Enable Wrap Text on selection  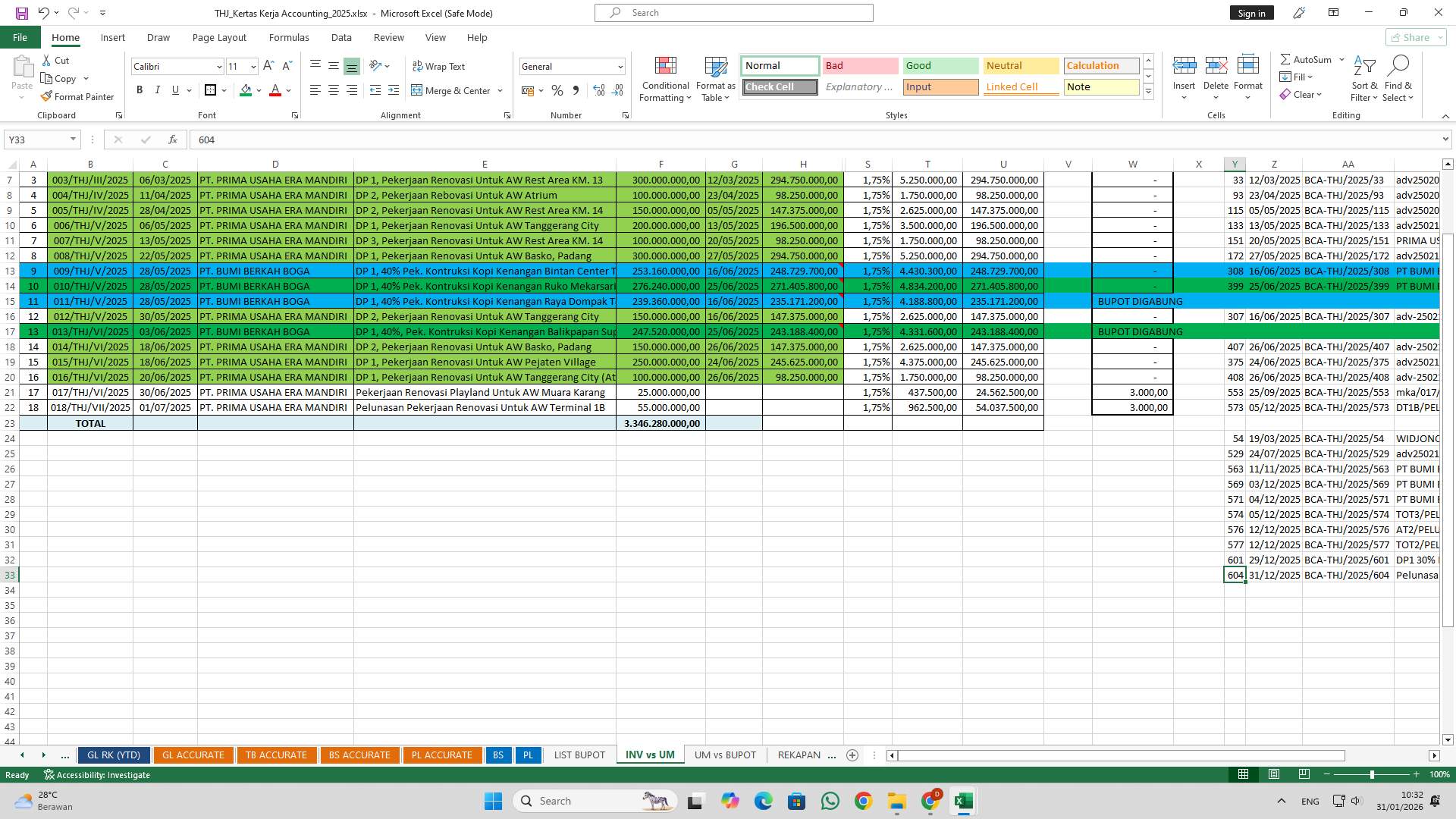(x=439, y=66)
